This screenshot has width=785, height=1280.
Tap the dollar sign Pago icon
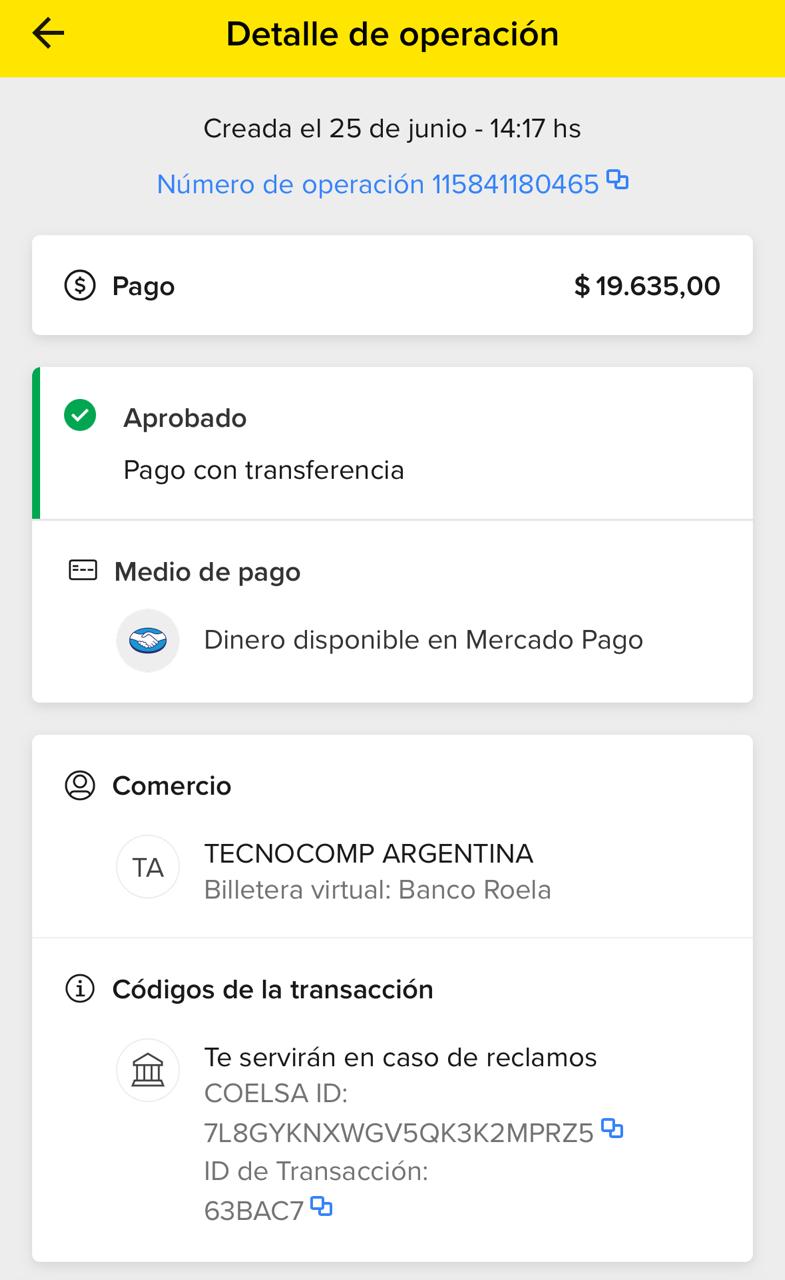80,286
